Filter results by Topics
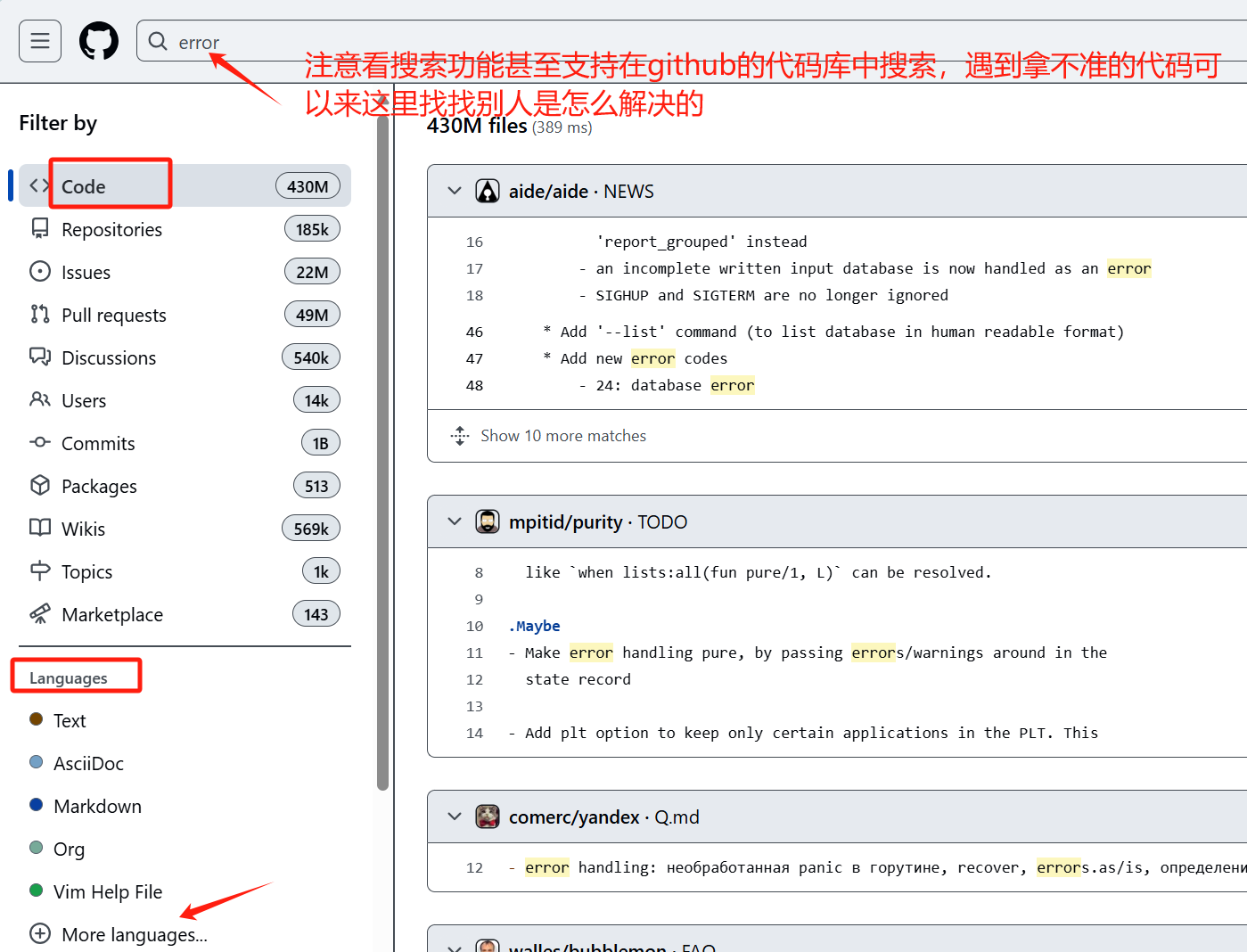 (x=185, y=571)
